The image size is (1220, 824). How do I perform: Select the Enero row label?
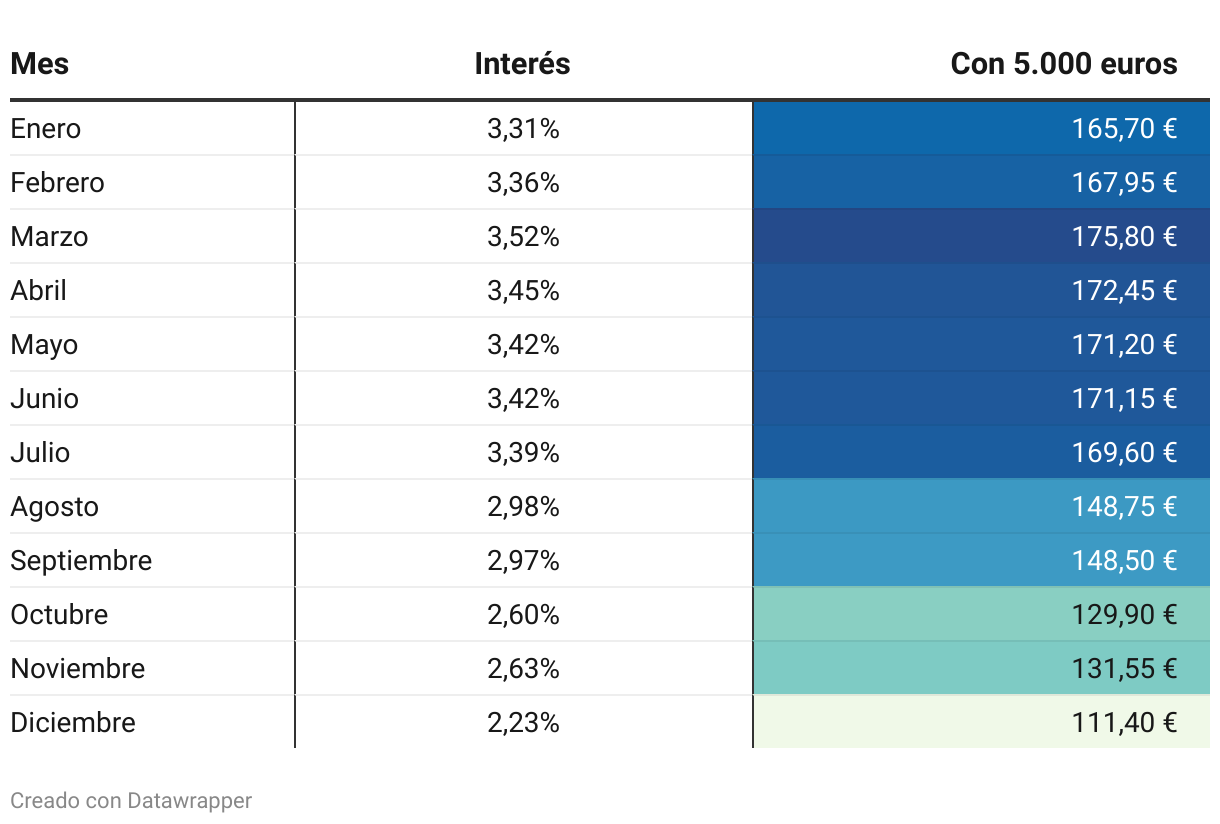(x=46, y=129)
